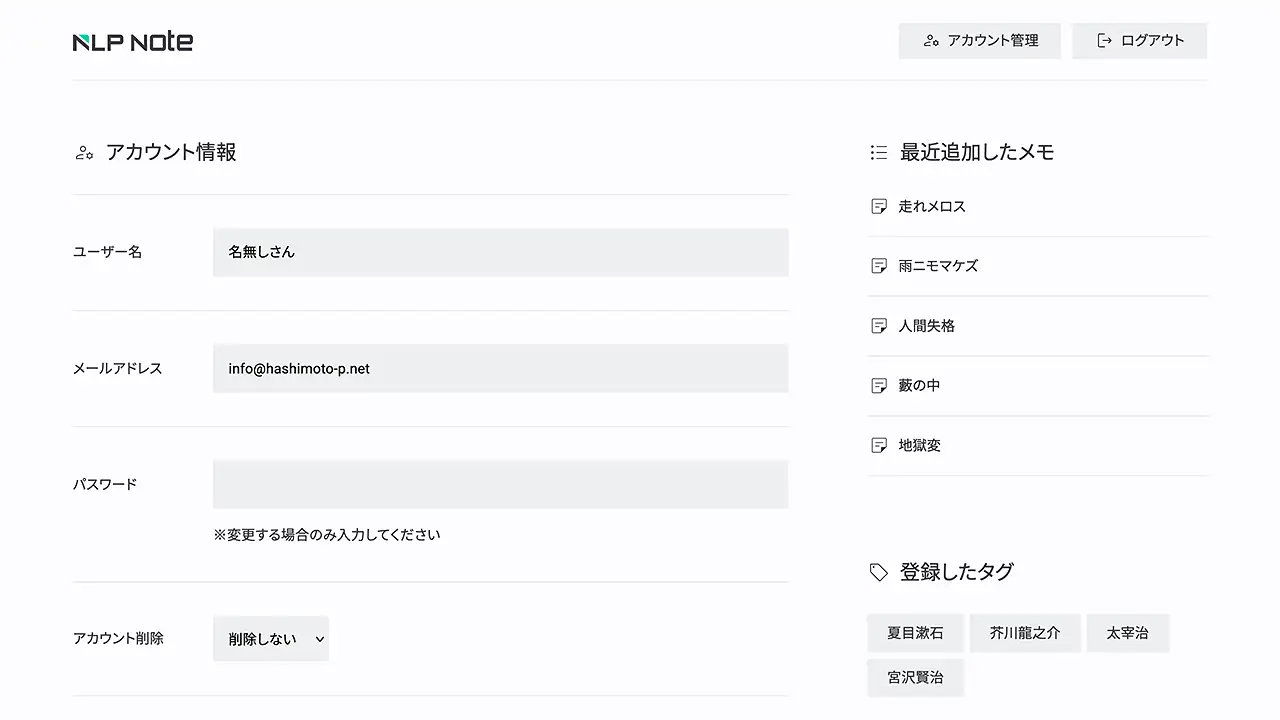Focus the メールアドレス input field

[x=500, y=368]
